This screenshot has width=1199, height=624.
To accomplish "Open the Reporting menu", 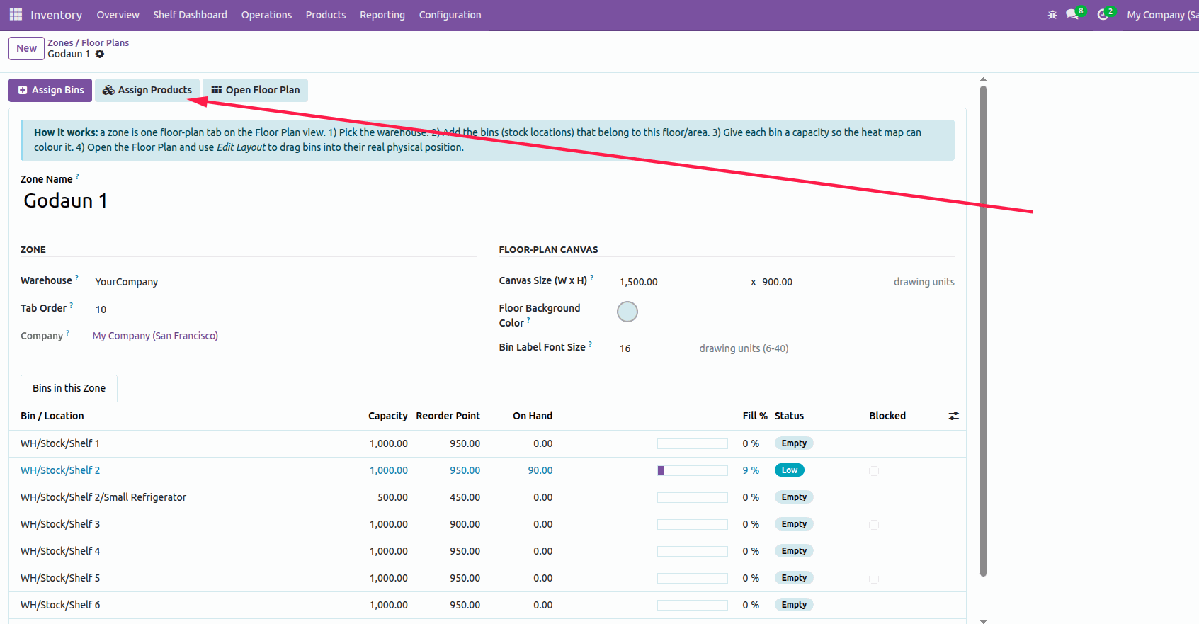I will (x=382, y=15).
